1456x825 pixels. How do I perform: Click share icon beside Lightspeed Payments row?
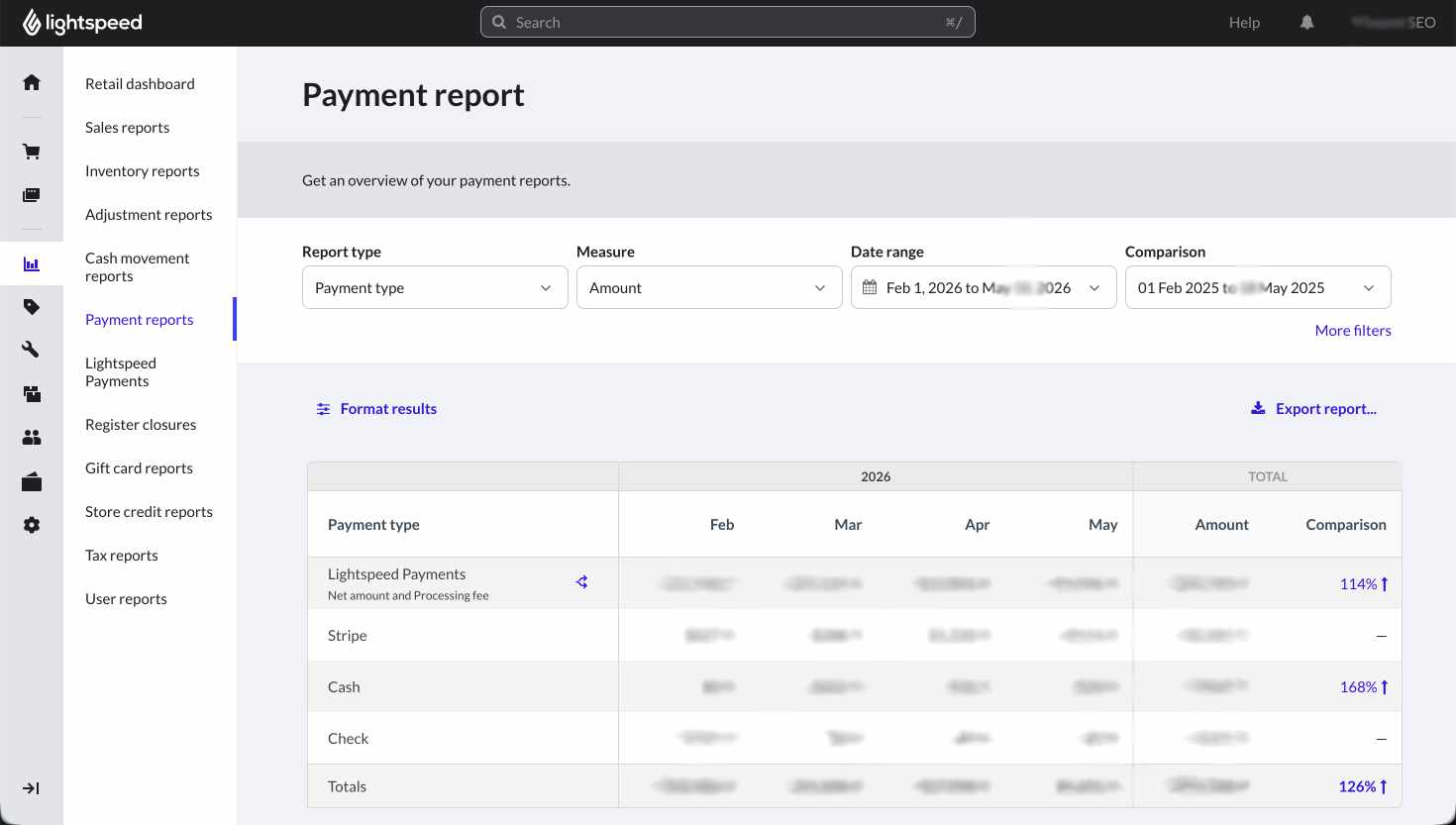(x=582, y=582)
